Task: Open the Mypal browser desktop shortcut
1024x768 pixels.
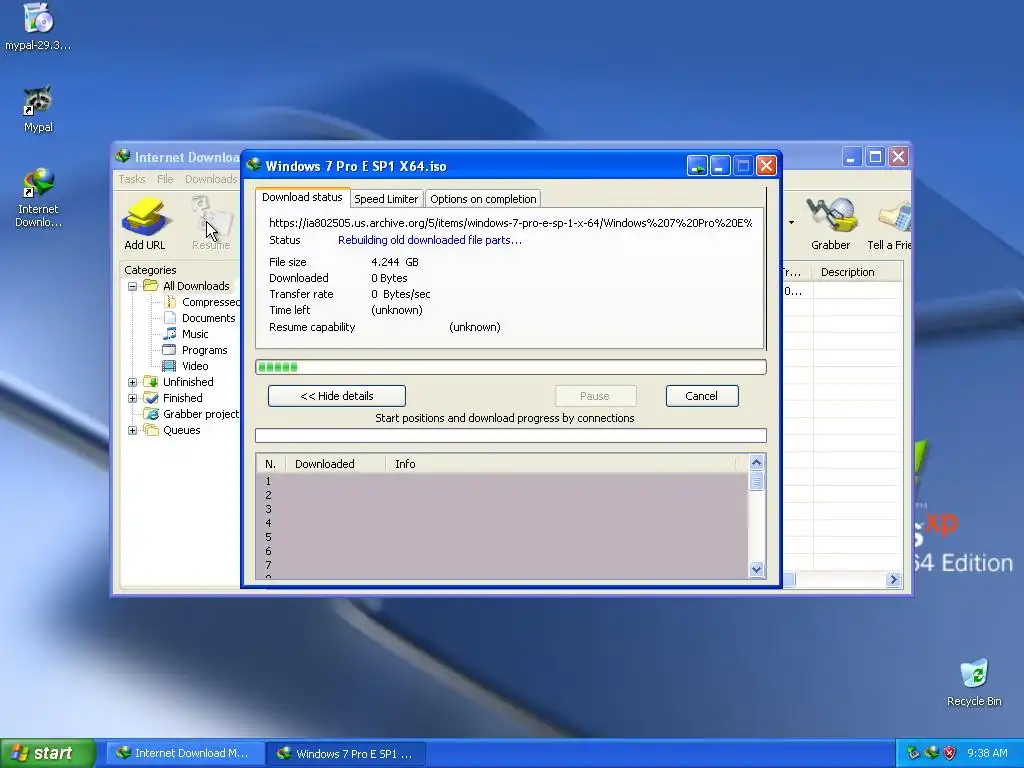Action: pos(38,109)
